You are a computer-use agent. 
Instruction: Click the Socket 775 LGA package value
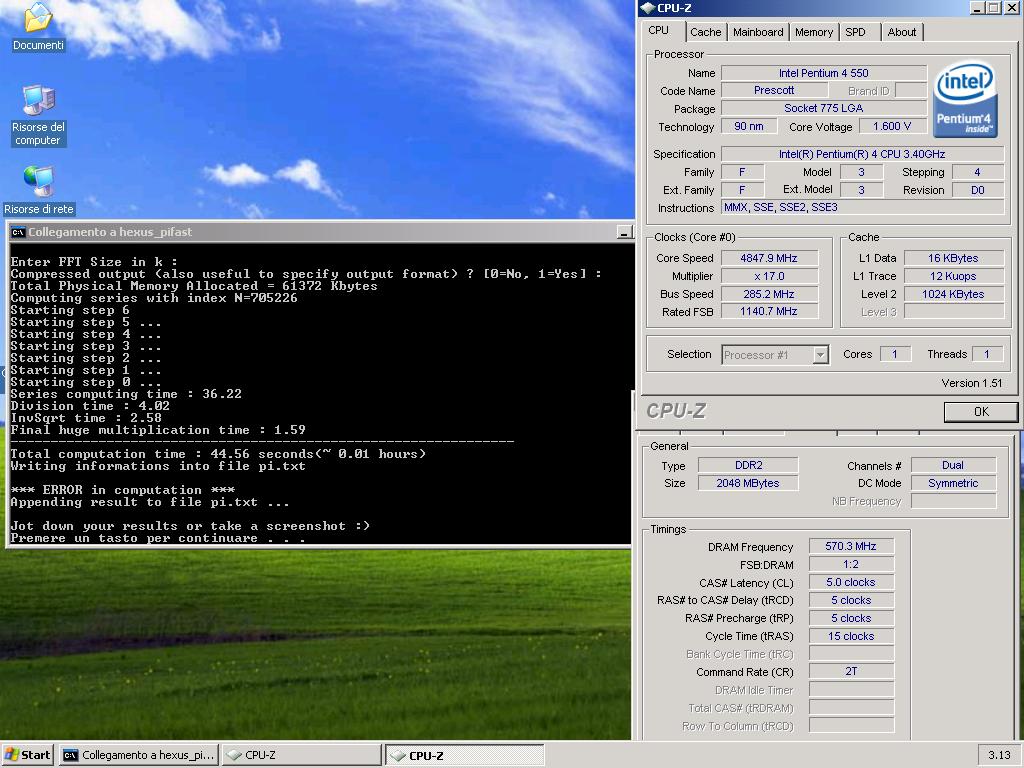coord(824,108)
